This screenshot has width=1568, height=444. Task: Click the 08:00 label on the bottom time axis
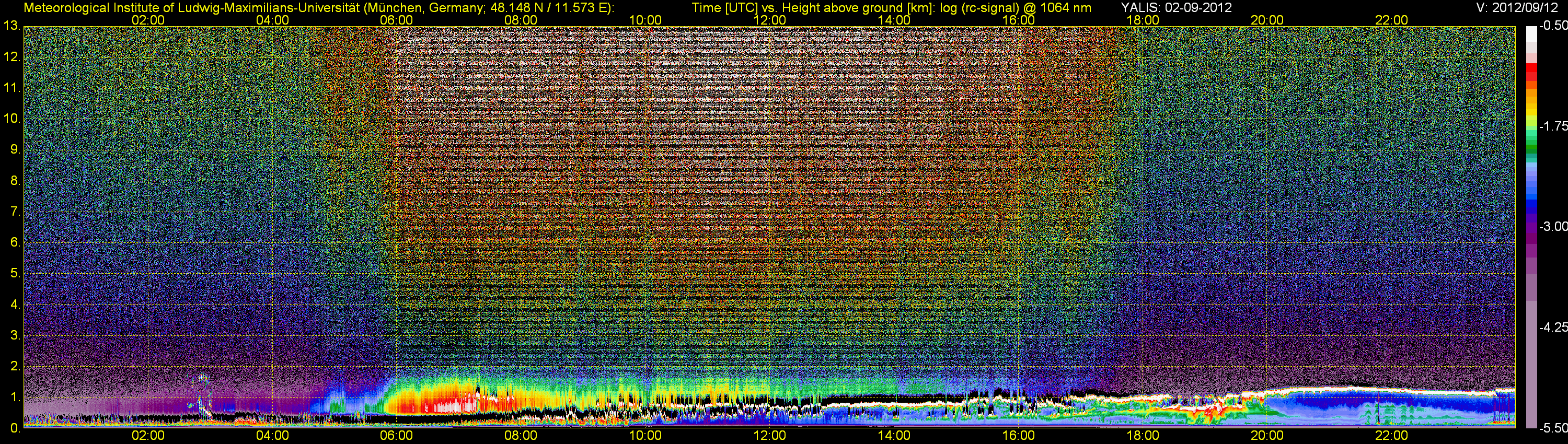(x=521, y=436)
